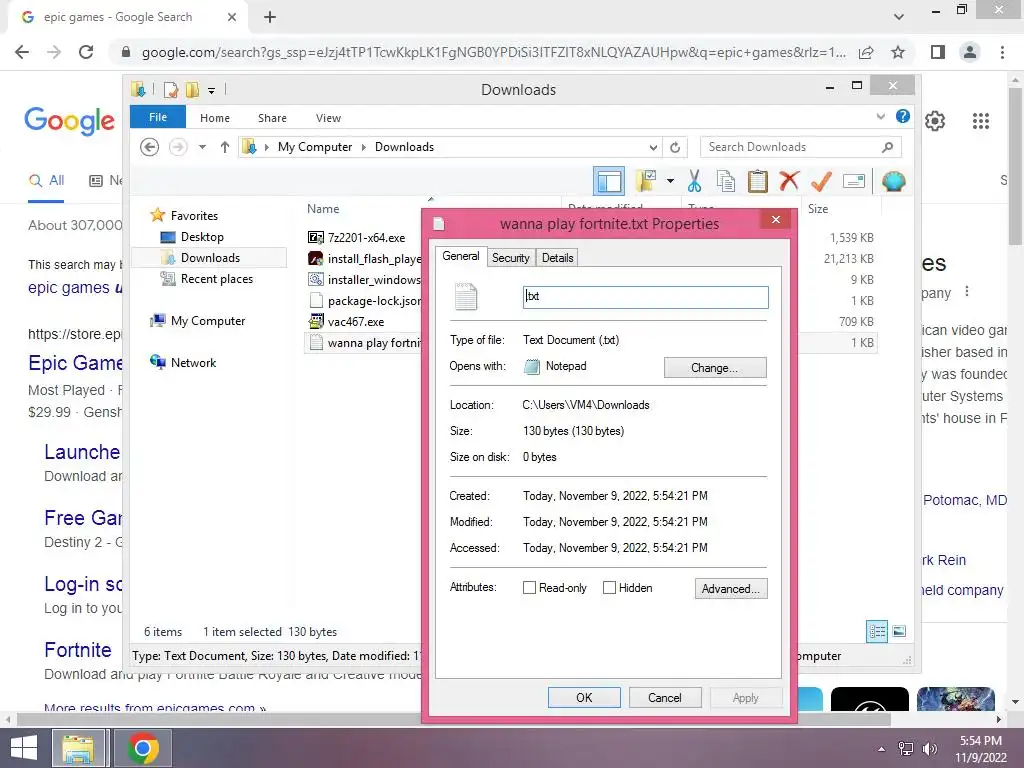Open Google apps grid icon
Screen dimensions: 1024x768
point(980,121)
